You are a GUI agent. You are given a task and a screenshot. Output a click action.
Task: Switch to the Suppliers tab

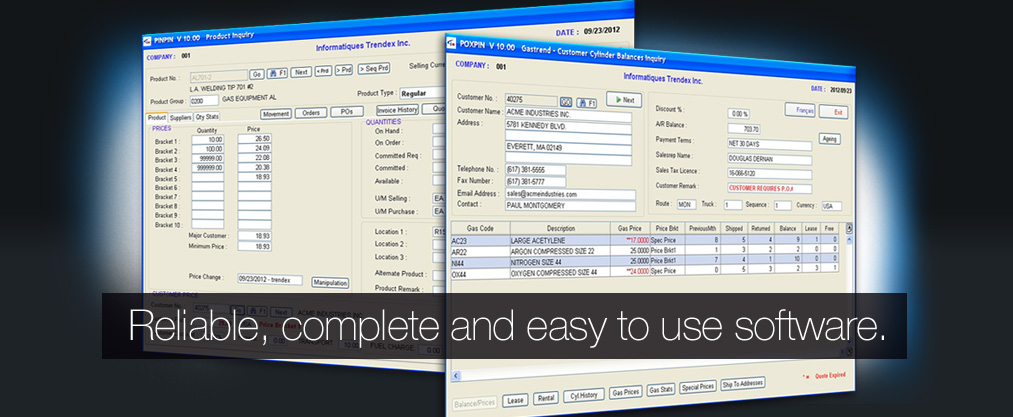[181, 118]
